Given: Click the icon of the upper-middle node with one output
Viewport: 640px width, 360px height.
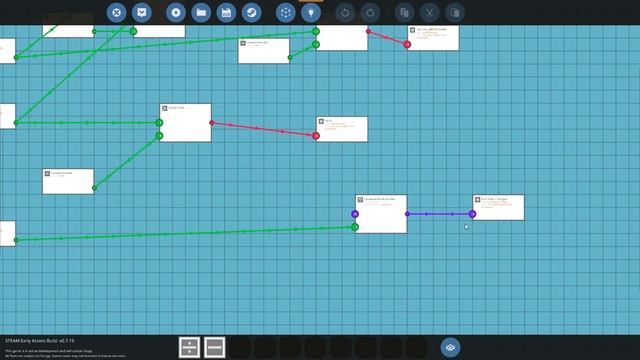Looking at the screenshot, I should pyautogui.click(x=243, y=43).
